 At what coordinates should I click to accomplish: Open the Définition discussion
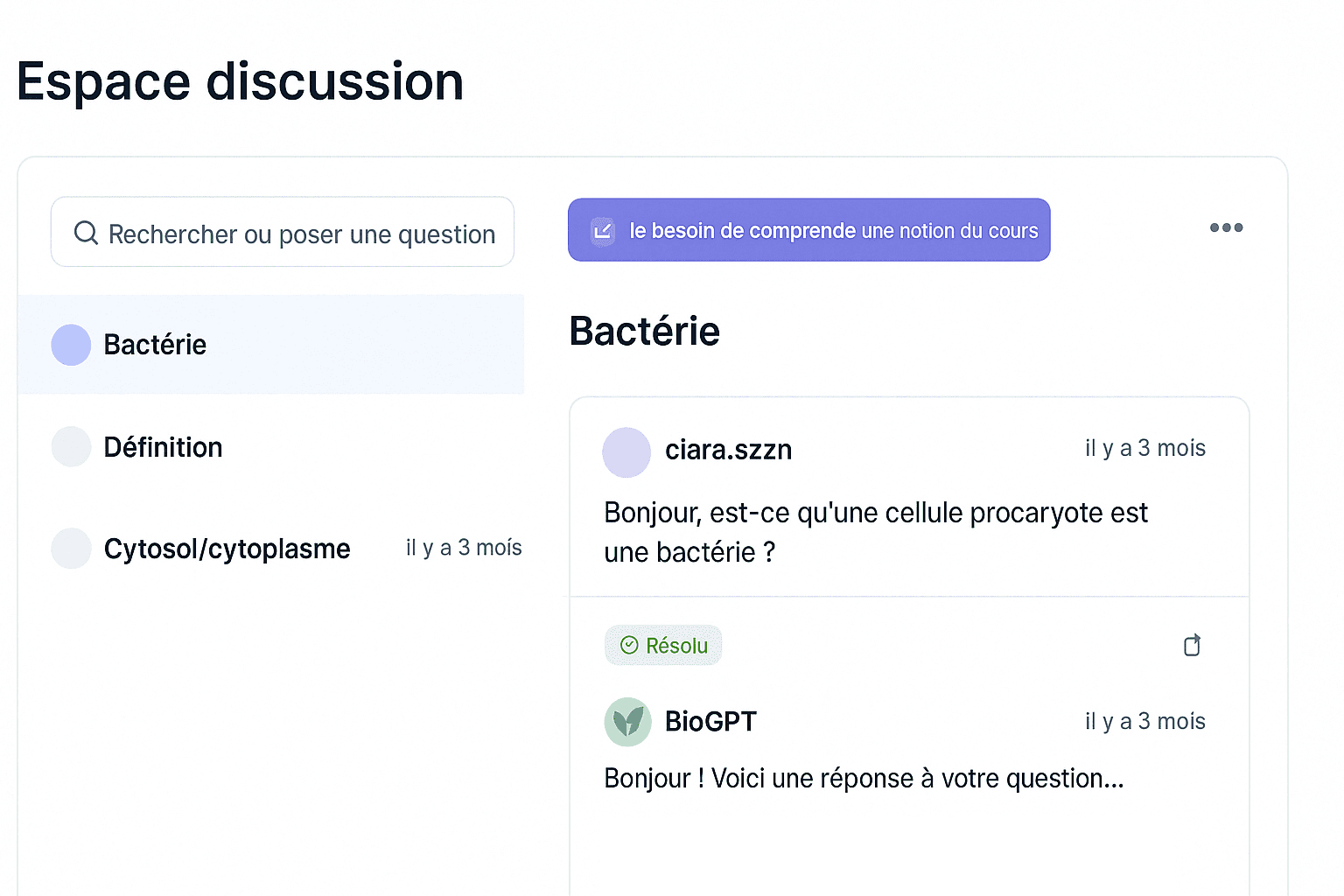(x=270, y=446)
